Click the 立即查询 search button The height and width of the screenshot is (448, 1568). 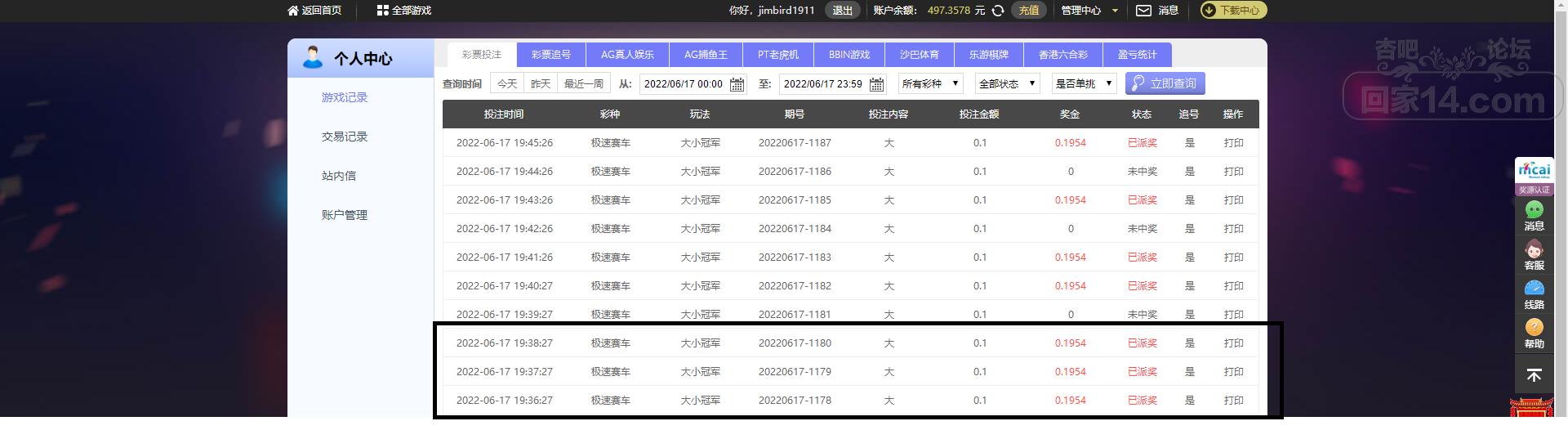1165,83
